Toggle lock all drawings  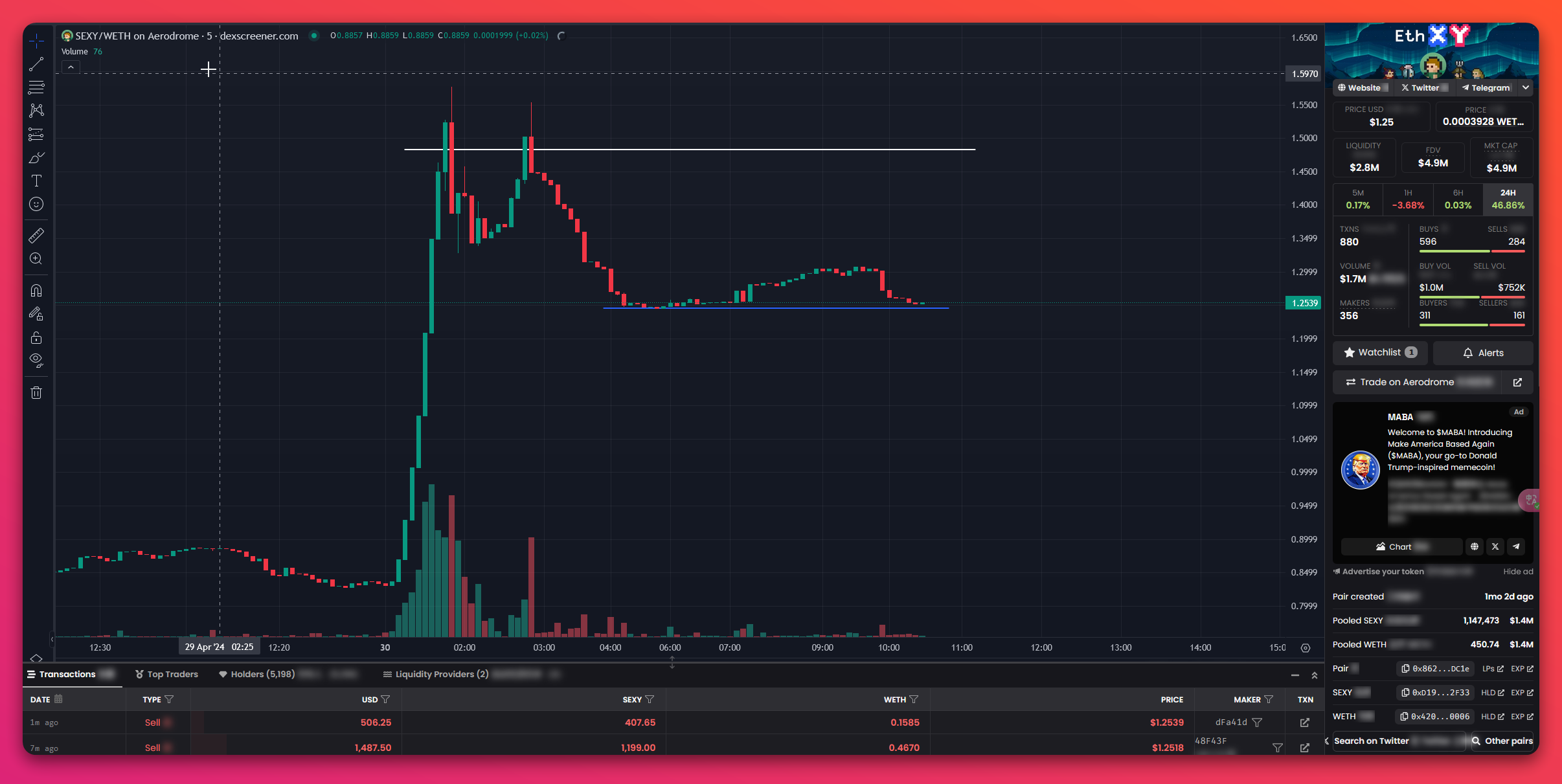point(36,337)
